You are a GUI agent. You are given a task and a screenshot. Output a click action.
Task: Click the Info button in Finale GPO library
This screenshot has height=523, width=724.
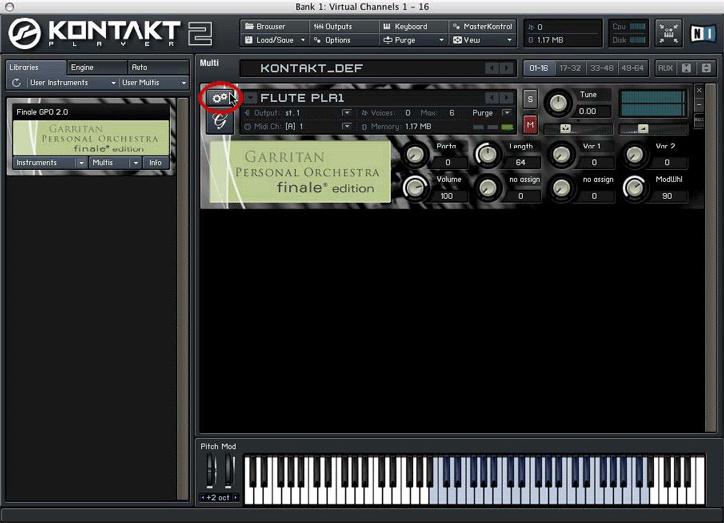[155, 162]
